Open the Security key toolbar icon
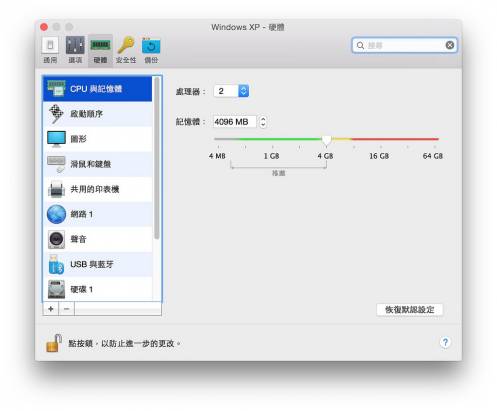The width and height of the screenshot is (497, 411). 126,50
